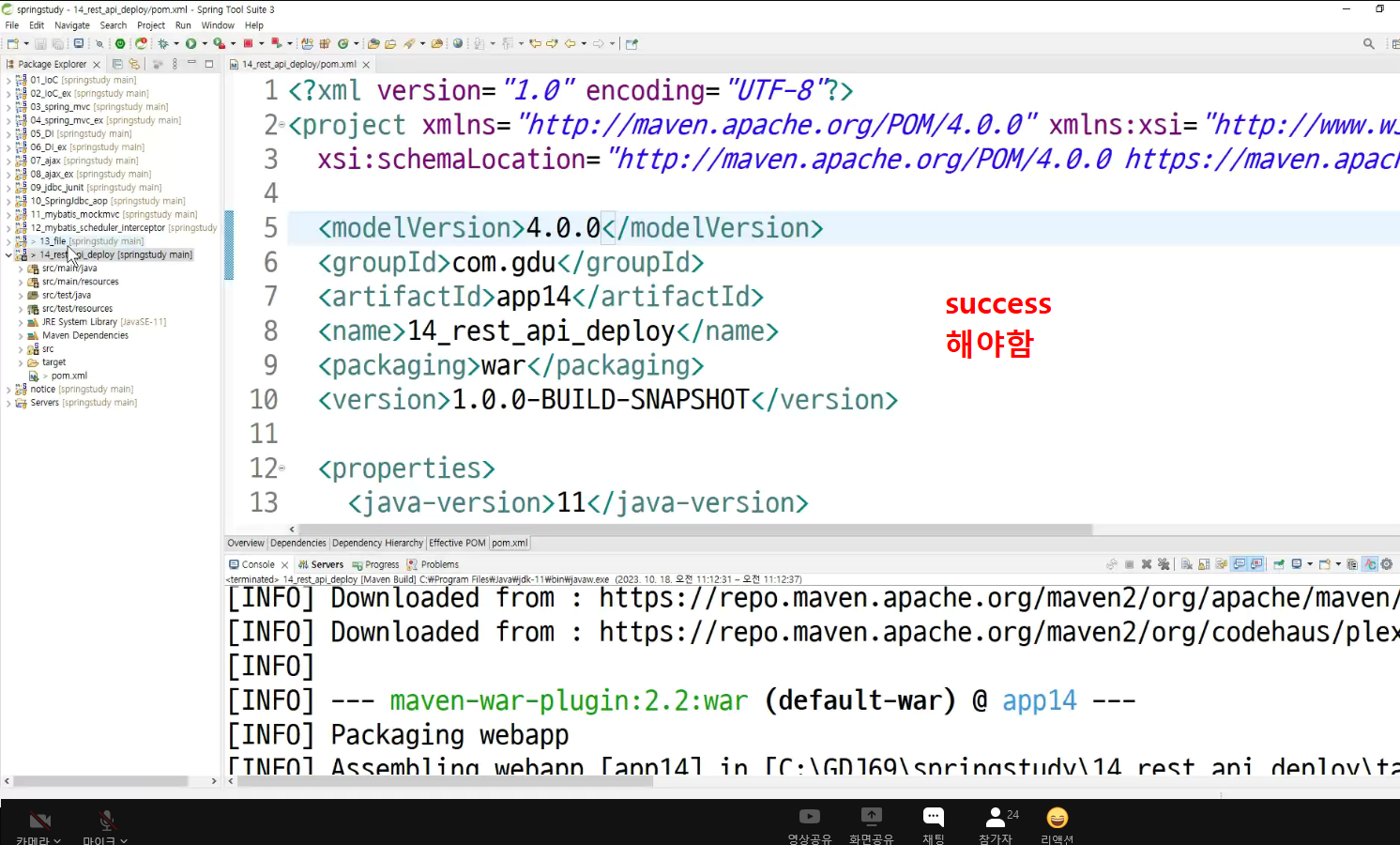
Task: Toggle Show Console on standard error change
Action: click(x=1256, y=564)
